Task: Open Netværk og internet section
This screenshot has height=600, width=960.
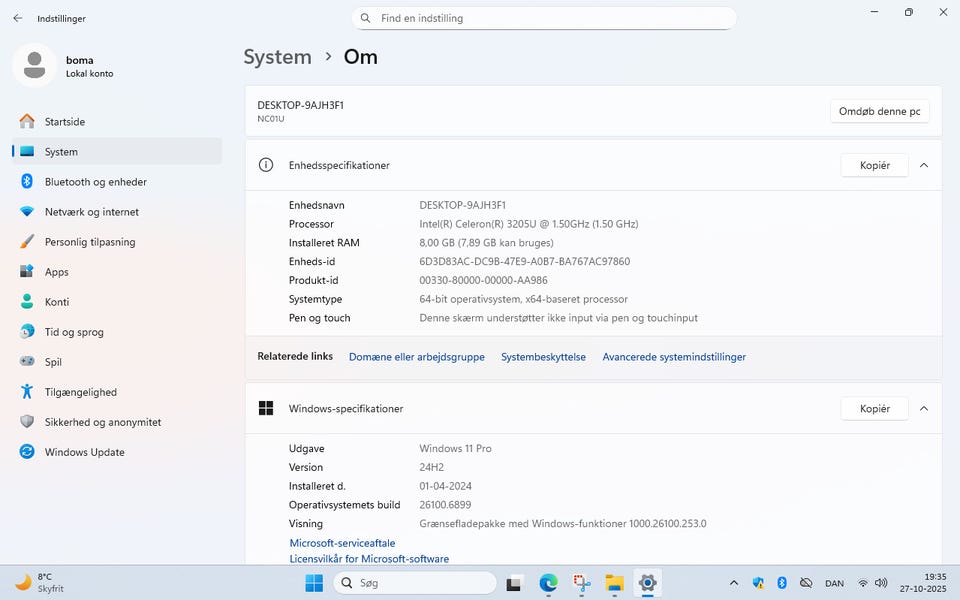Action: click(91, 212)
